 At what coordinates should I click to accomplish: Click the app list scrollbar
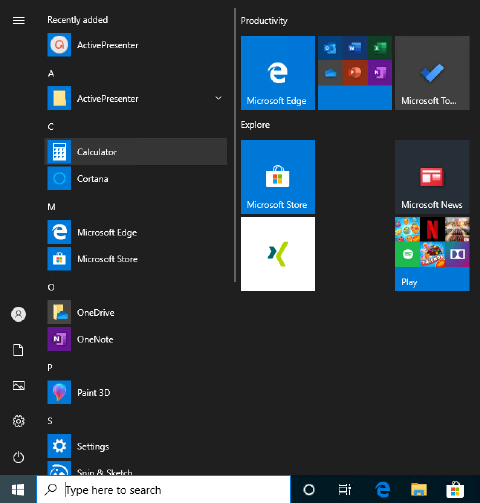(235, 145)
